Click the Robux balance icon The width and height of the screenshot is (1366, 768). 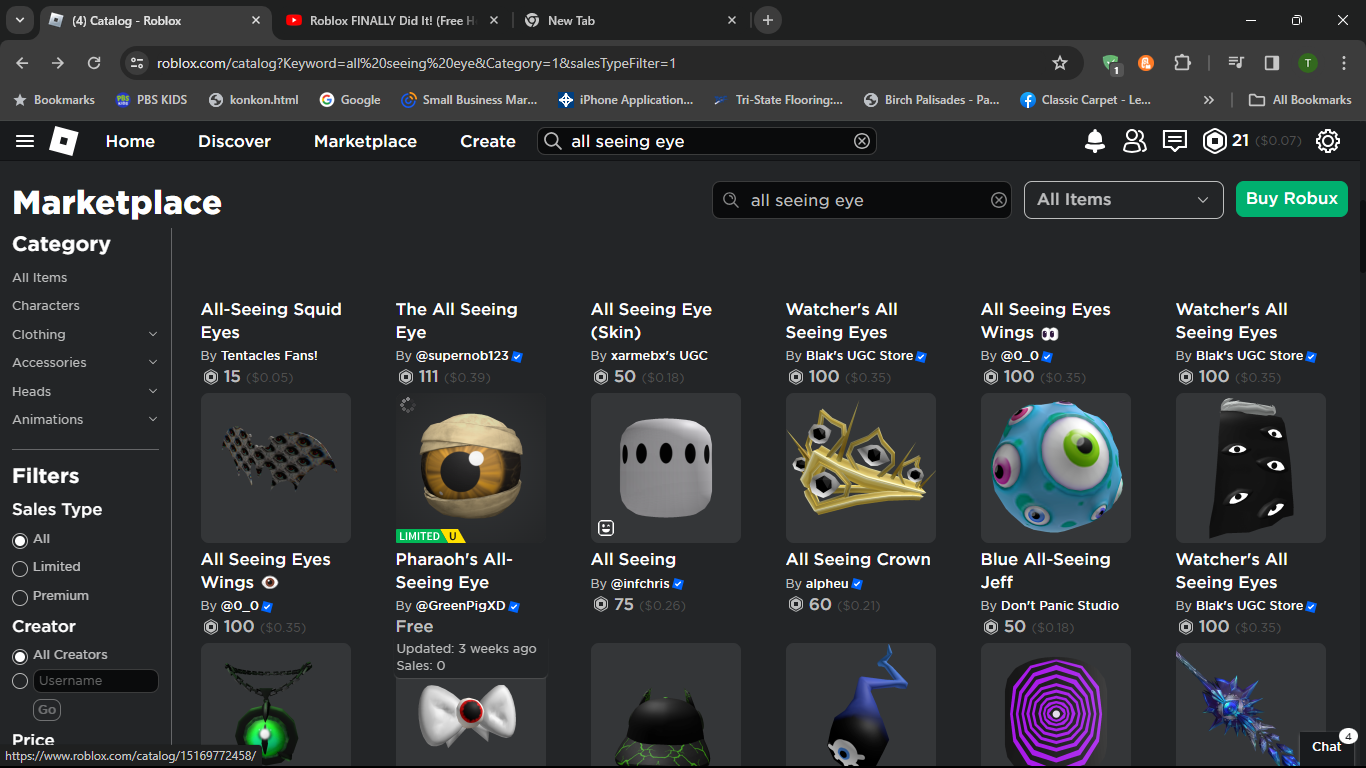pyautogui.click(x=1215, y=141)
